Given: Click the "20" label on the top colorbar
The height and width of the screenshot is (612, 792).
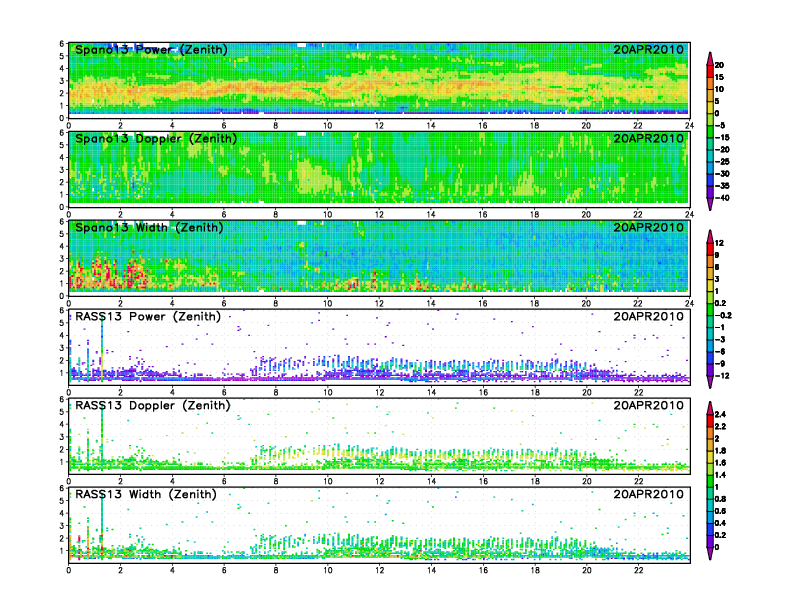Looking at the screenshot, I should point(719,65).
